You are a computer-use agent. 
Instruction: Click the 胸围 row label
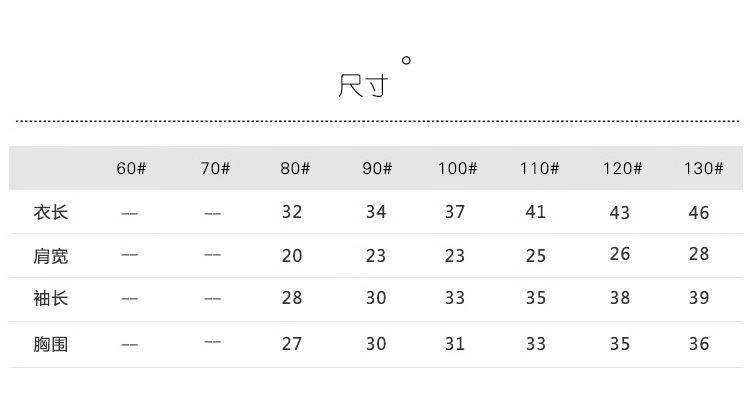(51, 344)
